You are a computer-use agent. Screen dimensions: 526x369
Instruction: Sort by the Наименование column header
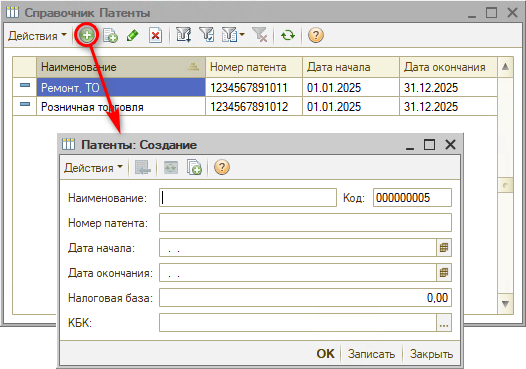tap(121, 67)
